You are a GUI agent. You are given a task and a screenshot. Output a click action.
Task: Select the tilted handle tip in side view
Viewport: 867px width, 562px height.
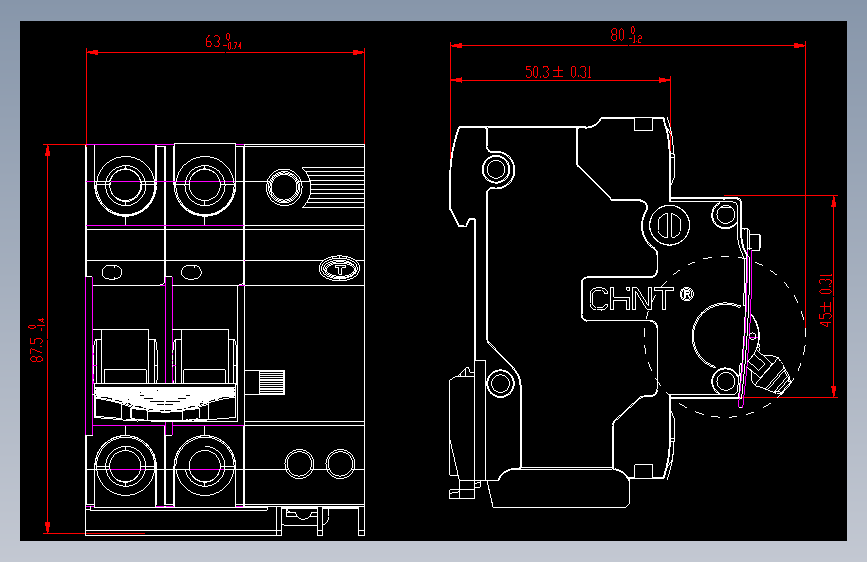click(770, 373)
